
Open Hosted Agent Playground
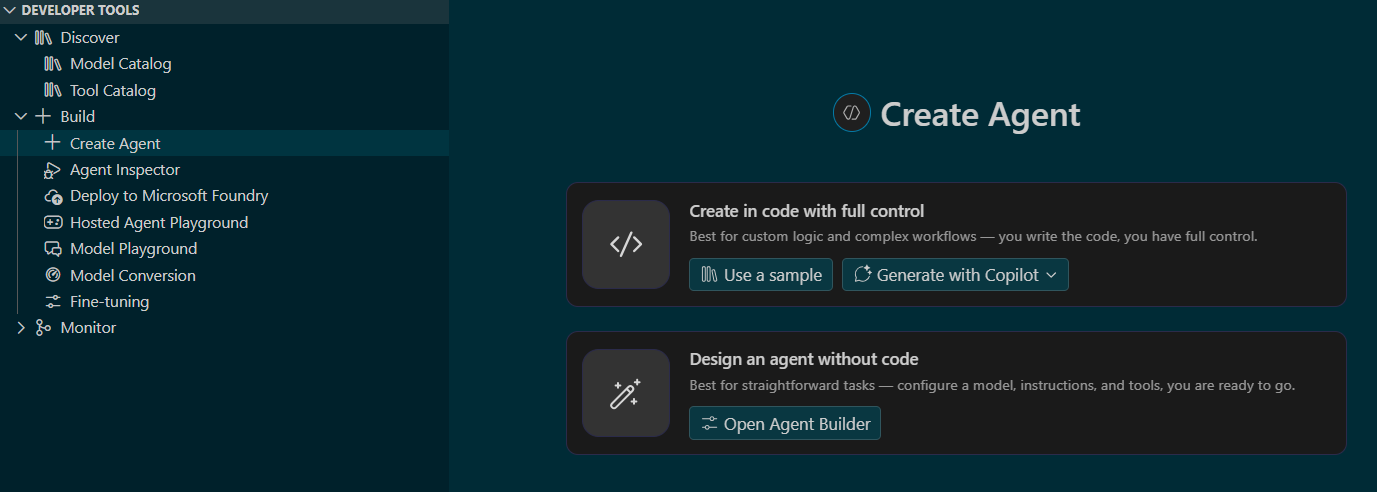[x=159, y=222]
